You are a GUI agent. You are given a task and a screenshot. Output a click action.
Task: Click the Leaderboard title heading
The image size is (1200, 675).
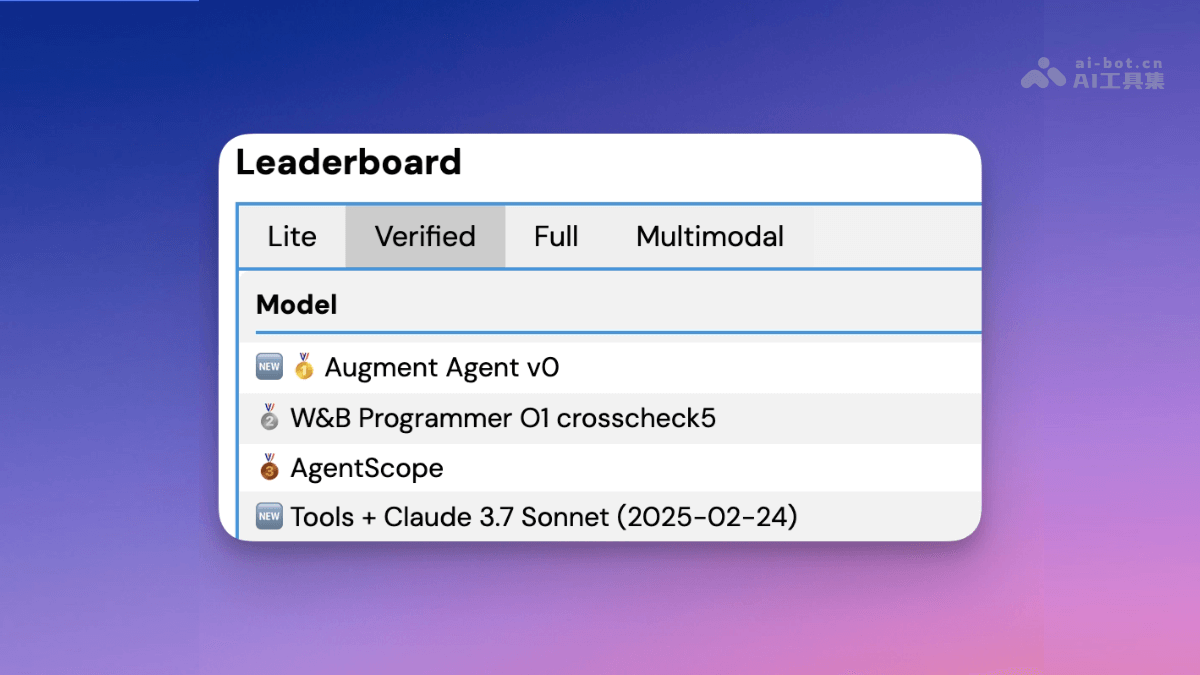click(x=348, y=162)
